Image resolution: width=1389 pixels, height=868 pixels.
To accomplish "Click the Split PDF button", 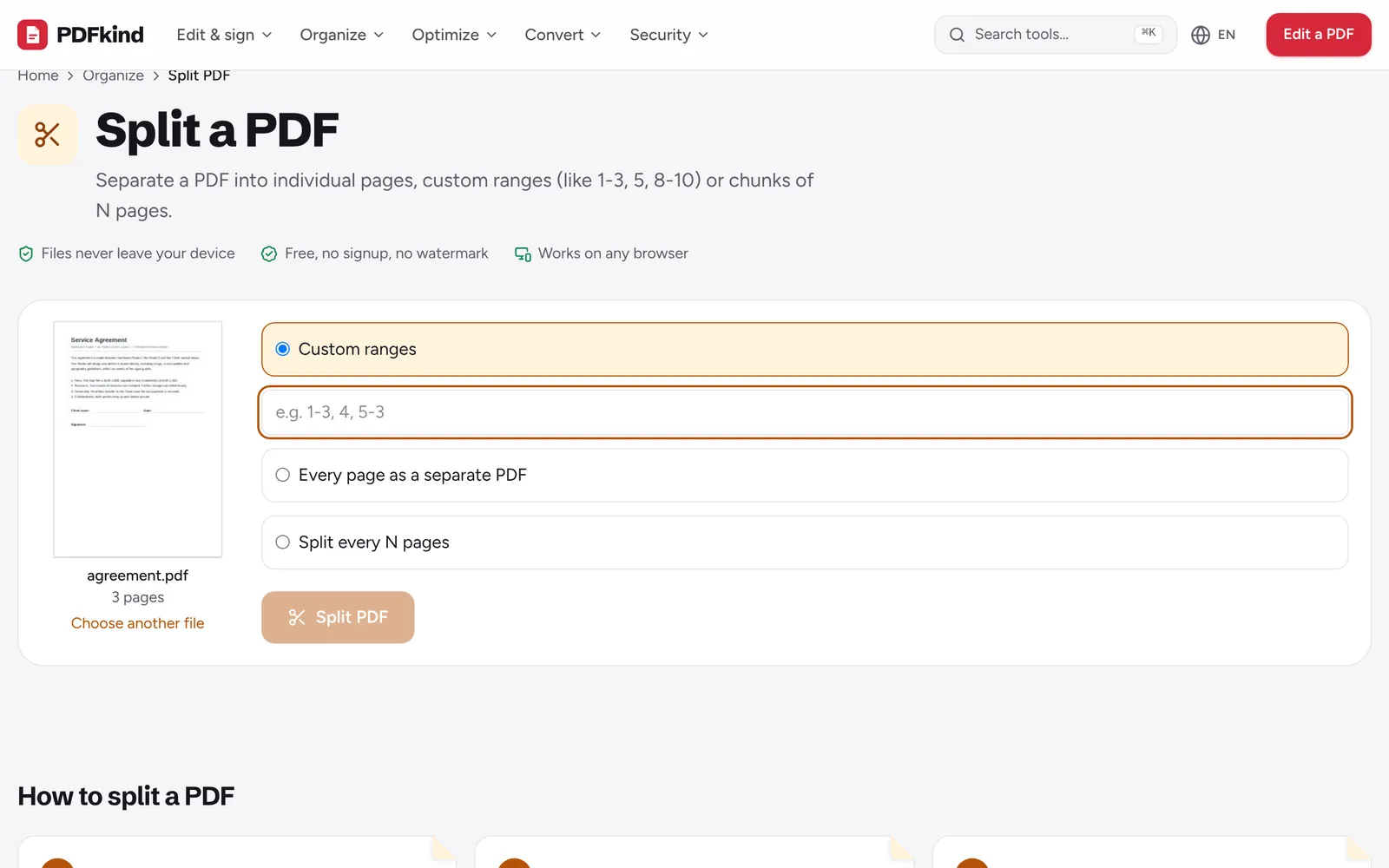I will pos(338,617).
